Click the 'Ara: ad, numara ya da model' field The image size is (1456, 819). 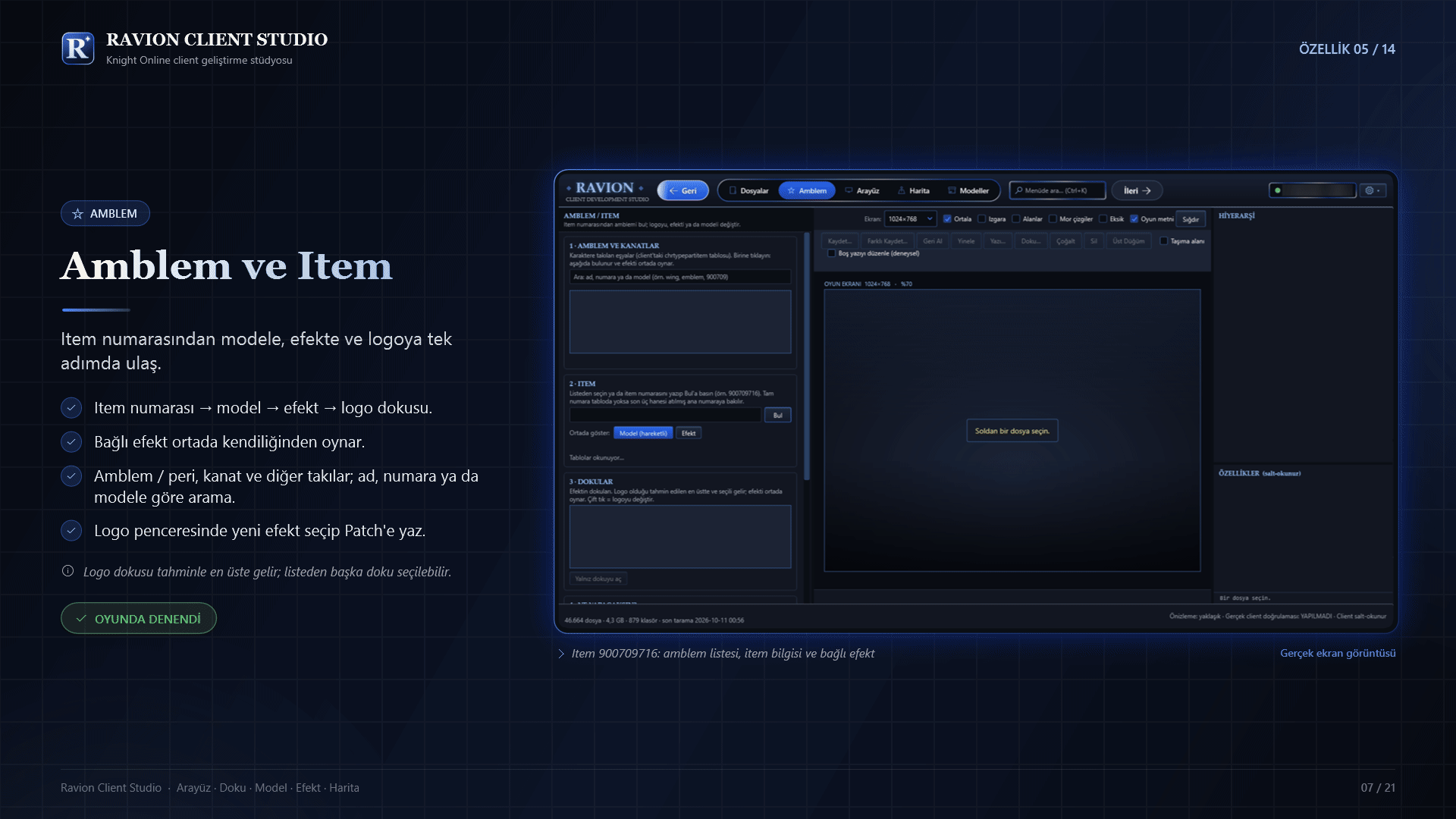pyautogui.click(x=680, y=277)
